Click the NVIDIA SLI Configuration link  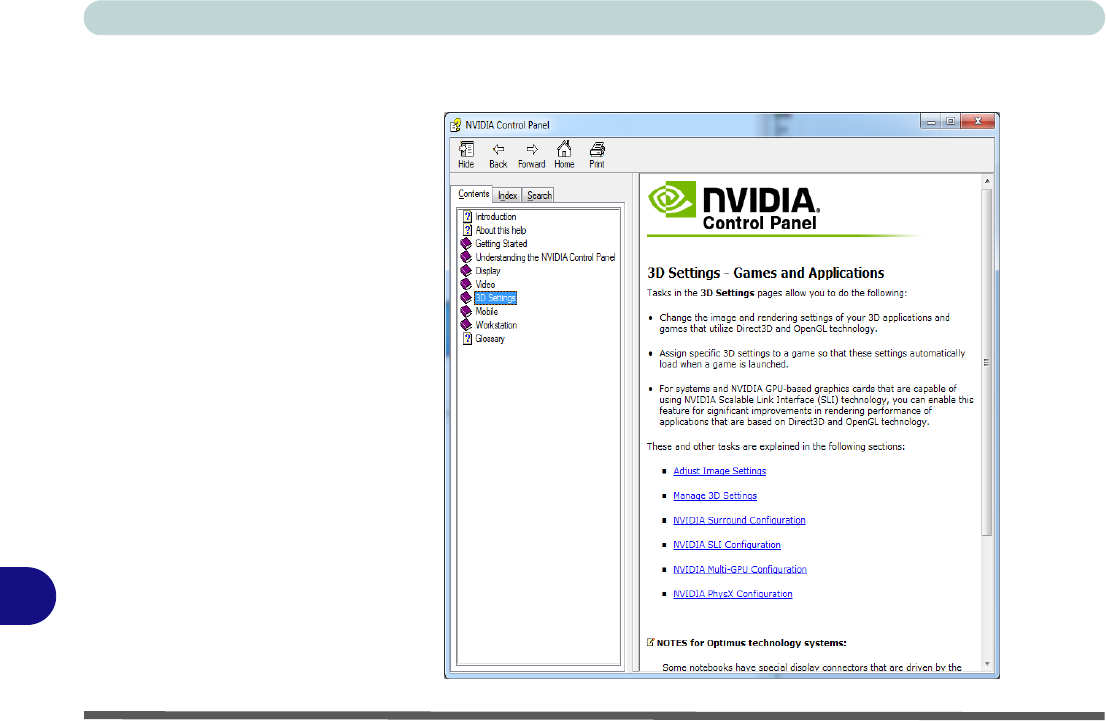point(726,545)
